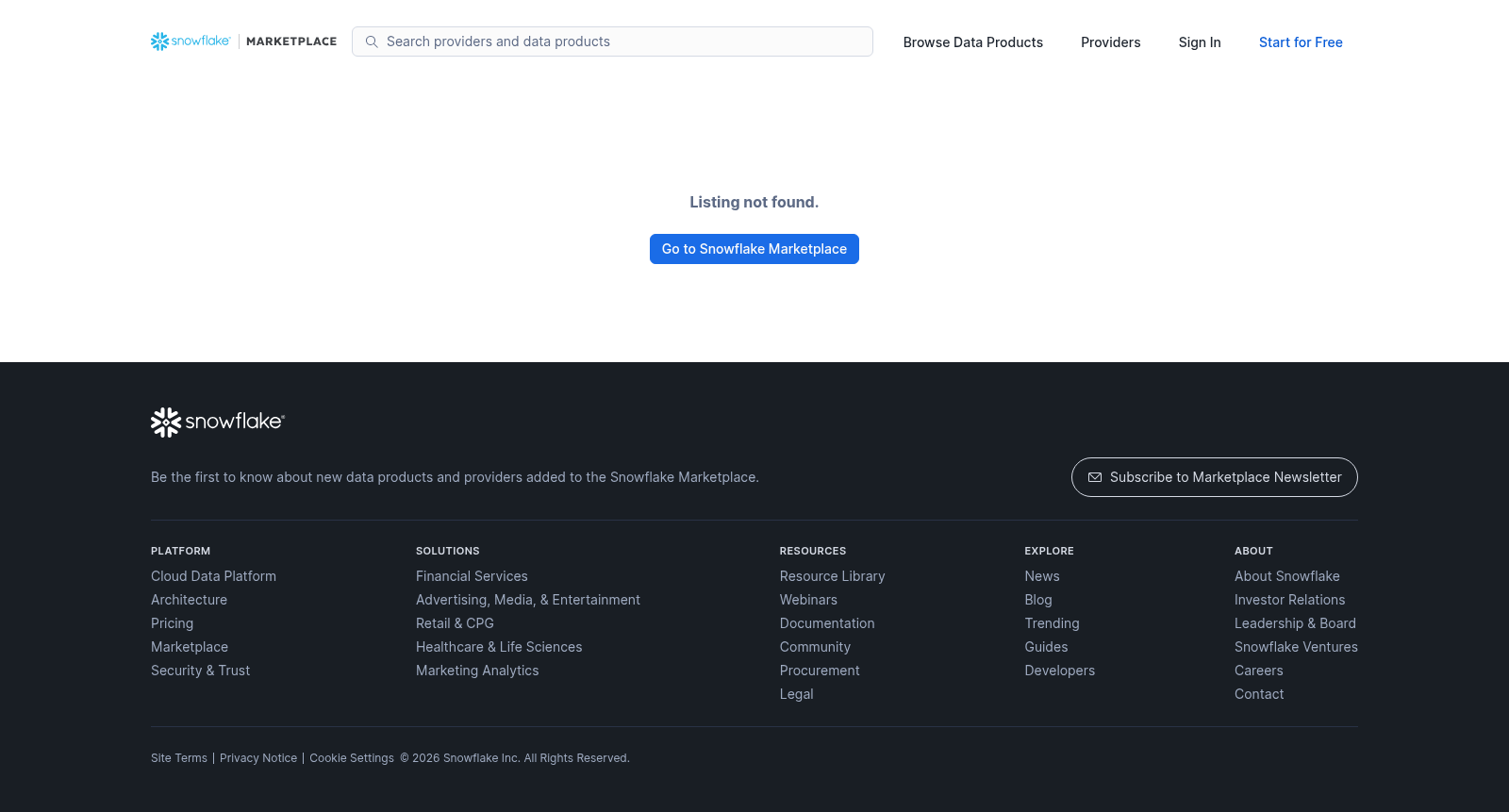Open the Legal link
This screenshot has width=1509, height=812.
point(797,694)
